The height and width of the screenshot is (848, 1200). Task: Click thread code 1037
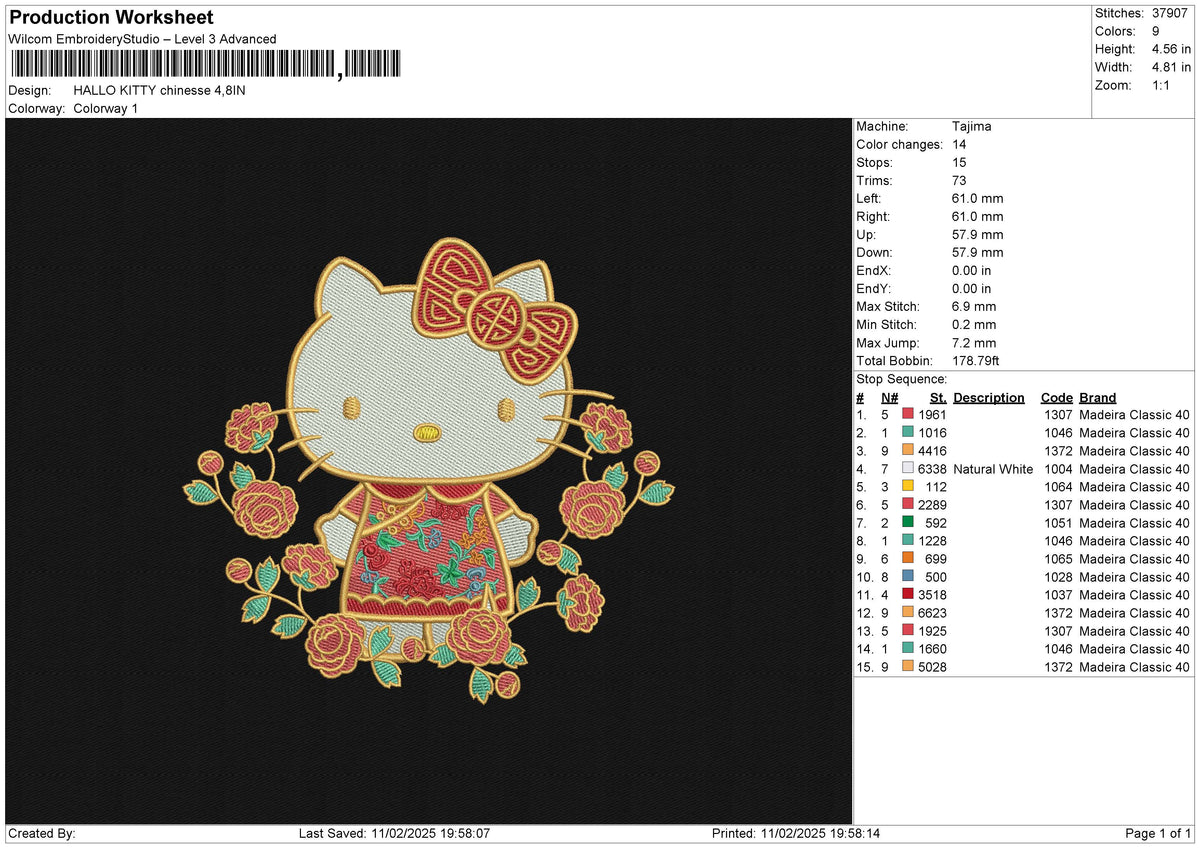pyautogui.click(x=1058, y=595)
